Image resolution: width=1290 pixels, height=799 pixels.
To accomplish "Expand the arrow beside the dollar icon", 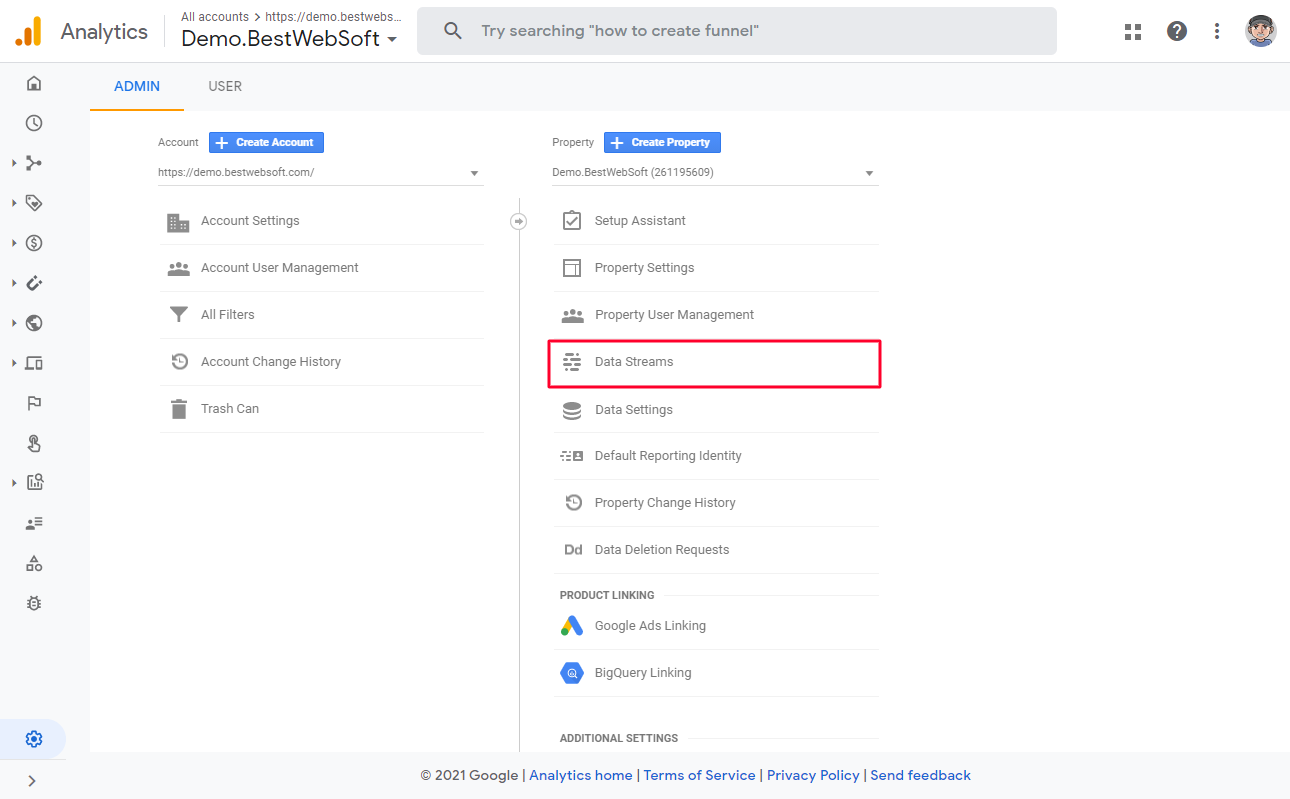I will pos(14,243).
